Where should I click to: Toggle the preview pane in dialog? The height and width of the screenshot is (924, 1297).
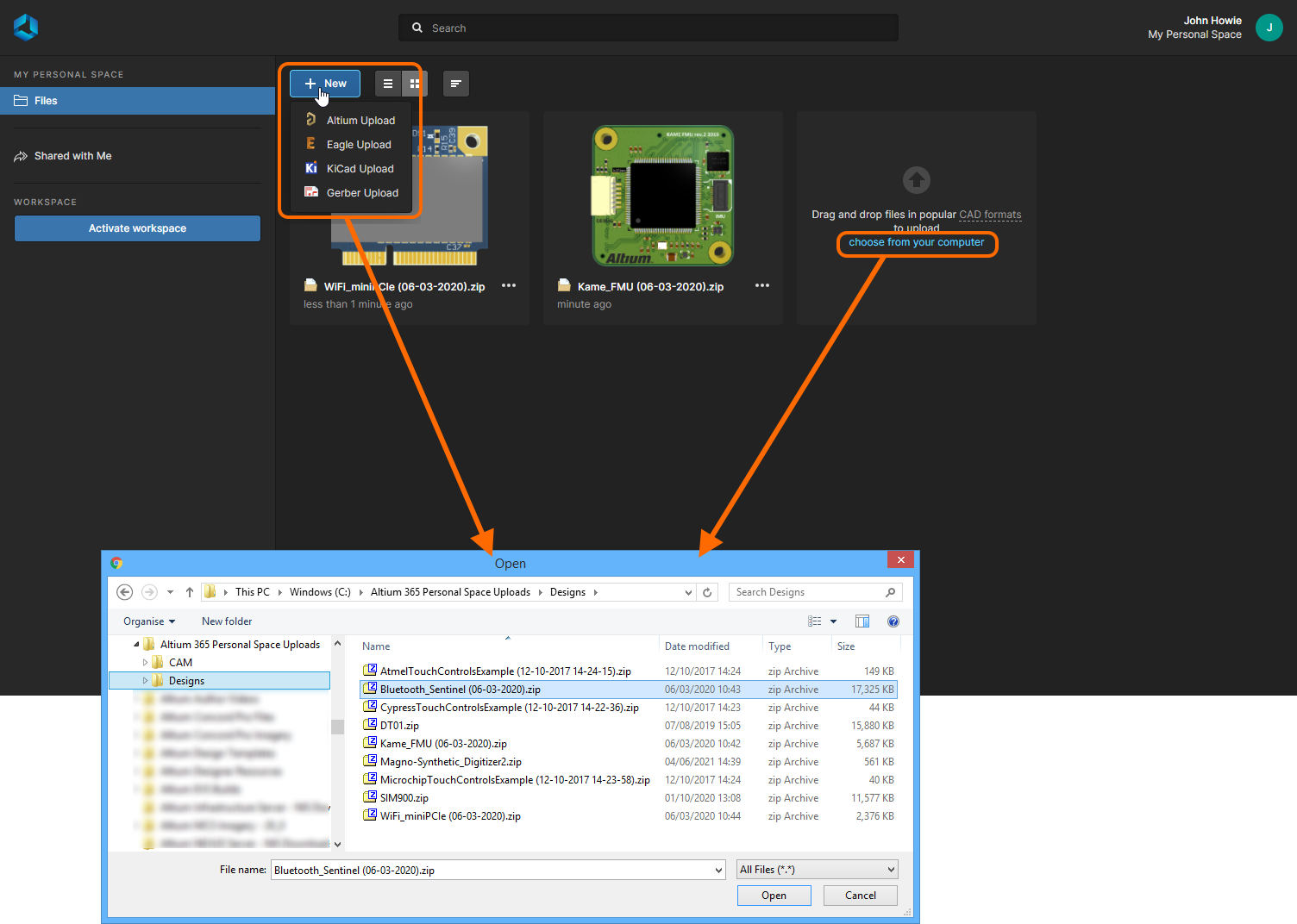(862, 621)
